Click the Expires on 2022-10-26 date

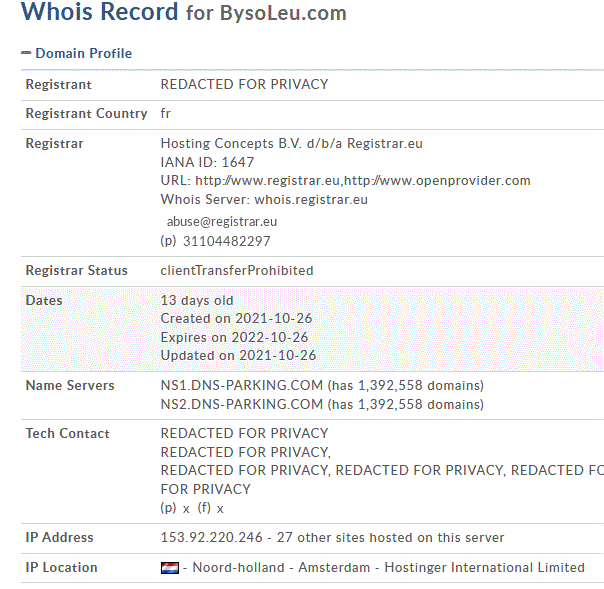[234, 337]
